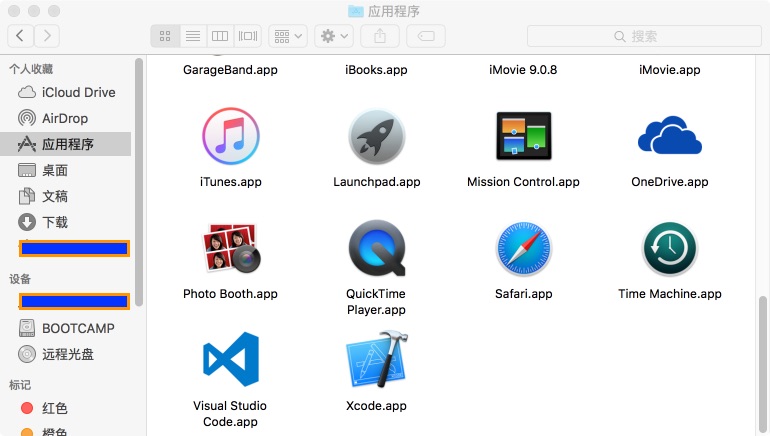Viewport: 770px width, 436px height.
Task: Select 应用程序 in the sidebar
Action: (66, 144)
